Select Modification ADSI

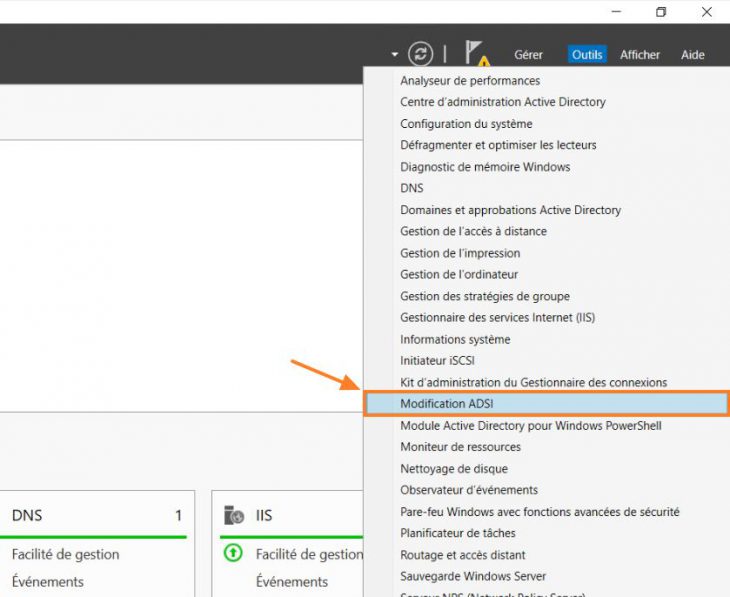pyautogui.click(x=546, y=404)
